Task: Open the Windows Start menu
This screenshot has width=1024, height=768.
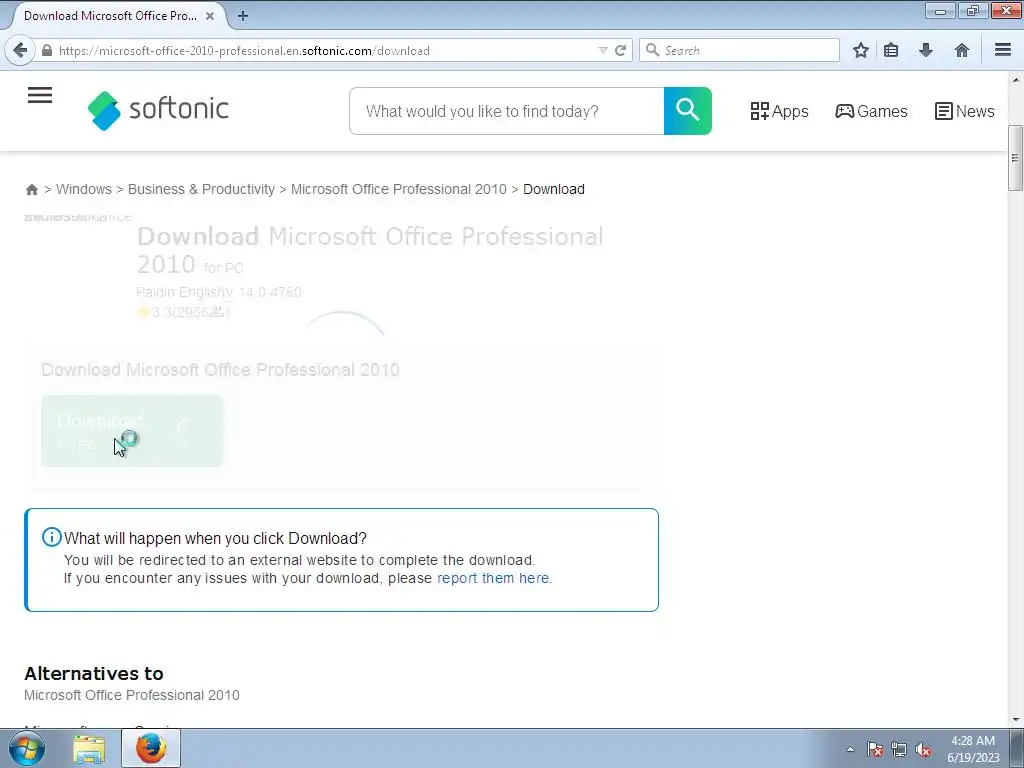Action: tap(27, 748)
